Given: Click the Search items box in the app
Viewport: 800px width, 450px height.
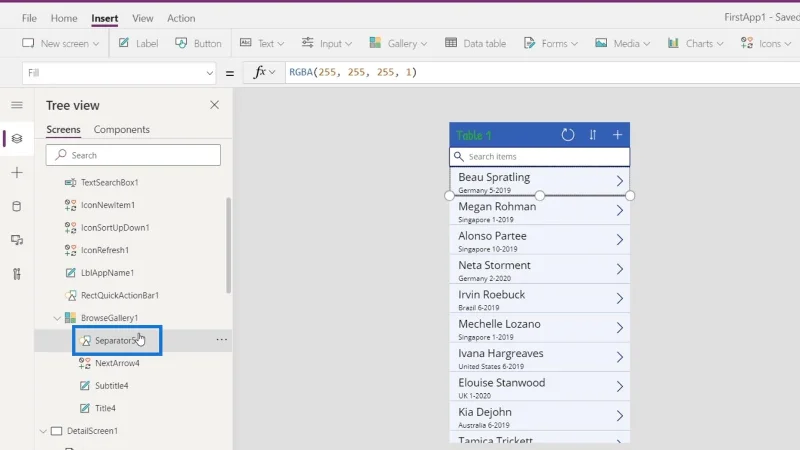Looking at the screenshot, I should (539, 157).
